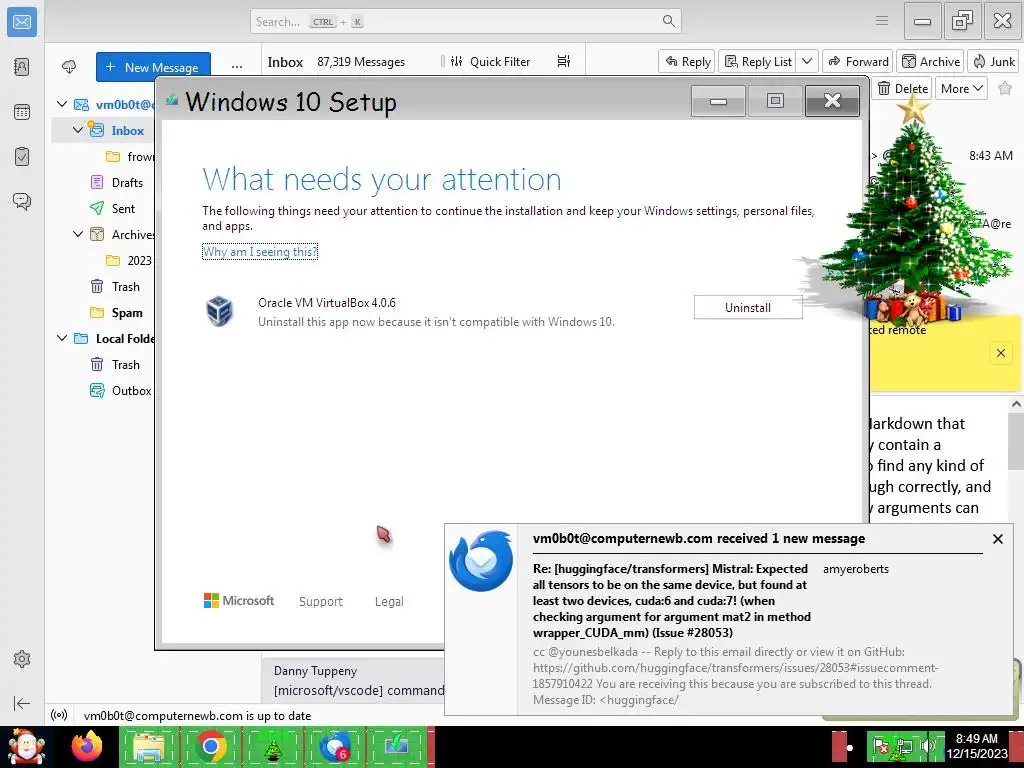Image resolution: width=1024 pixels, height=768 pixels.
Task: Mark message as Junk
Action: click(x=994, y=61)
